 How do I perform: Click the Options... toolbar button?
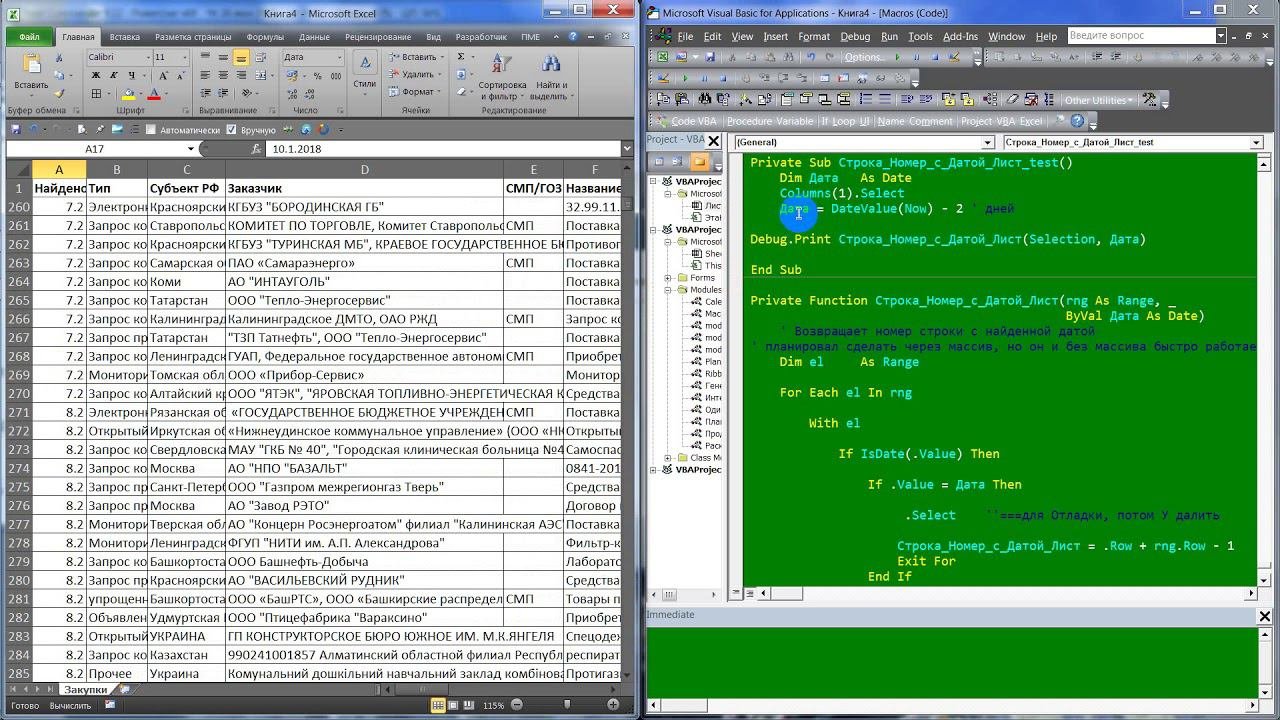[x=864, y=57]
